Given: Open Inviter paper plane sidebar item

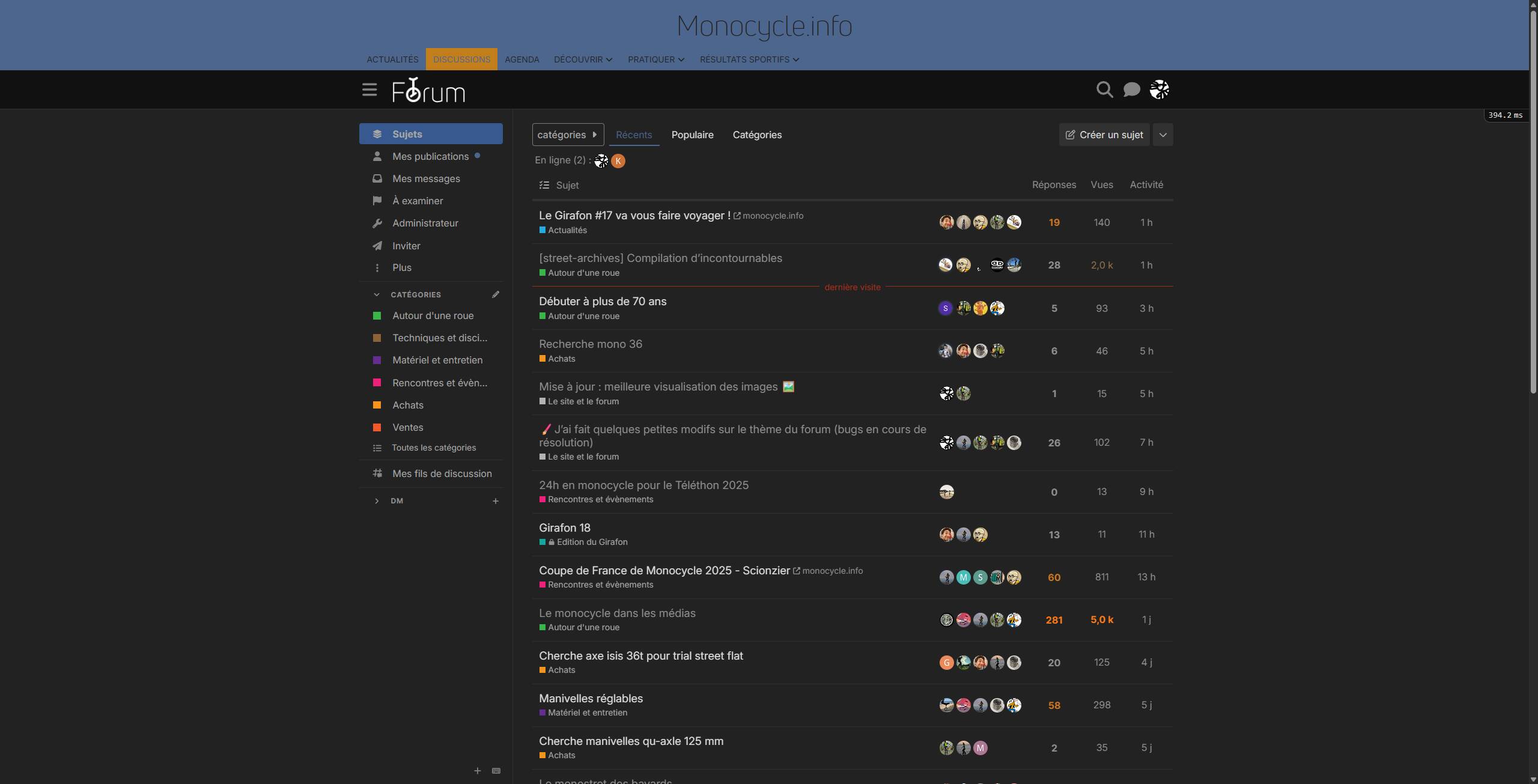Looking at the screenshot, I should pos(406,246).
